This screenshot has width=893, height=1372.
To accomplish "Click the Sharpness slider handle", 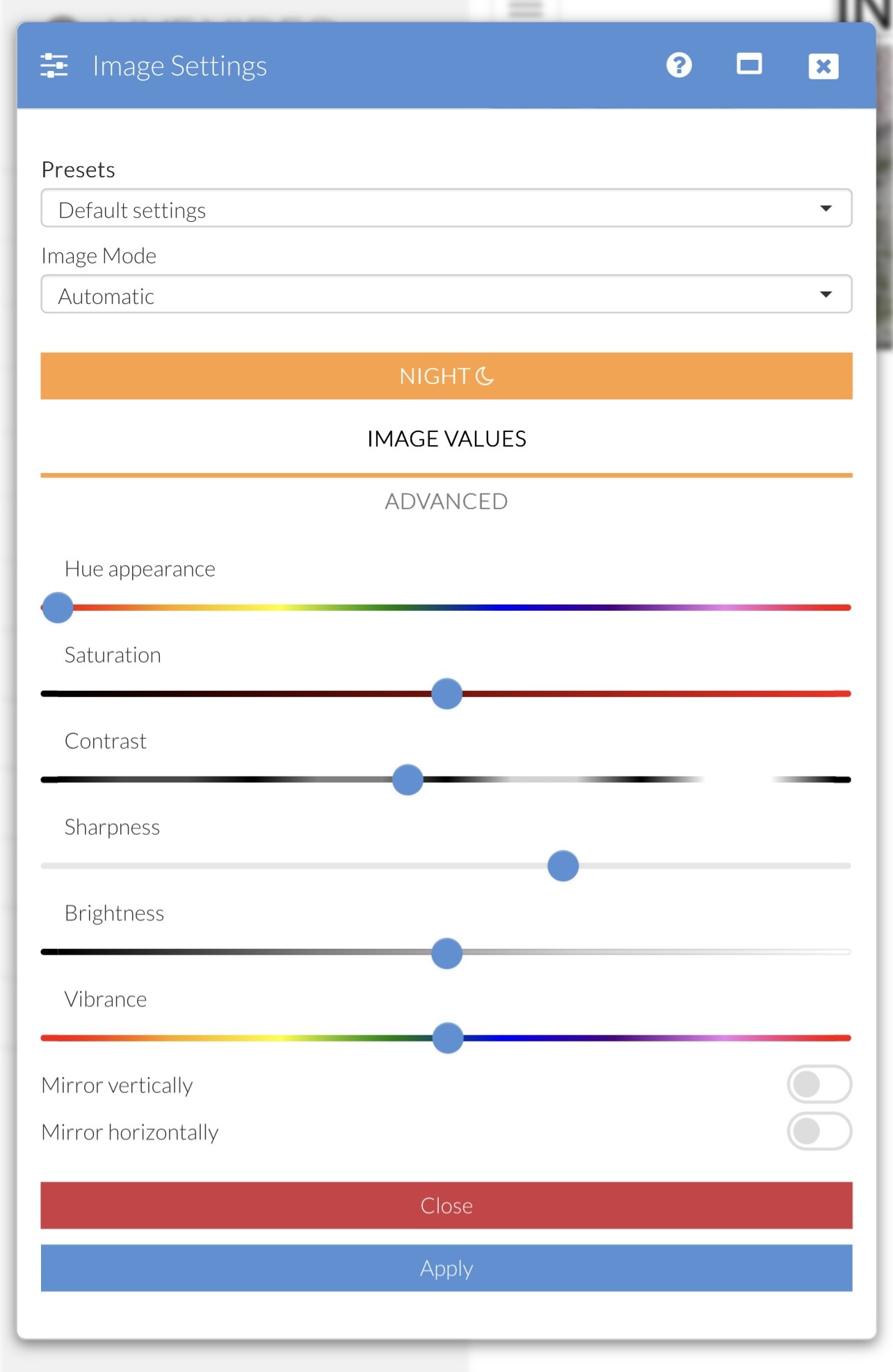I will click(x=563, y=866).
